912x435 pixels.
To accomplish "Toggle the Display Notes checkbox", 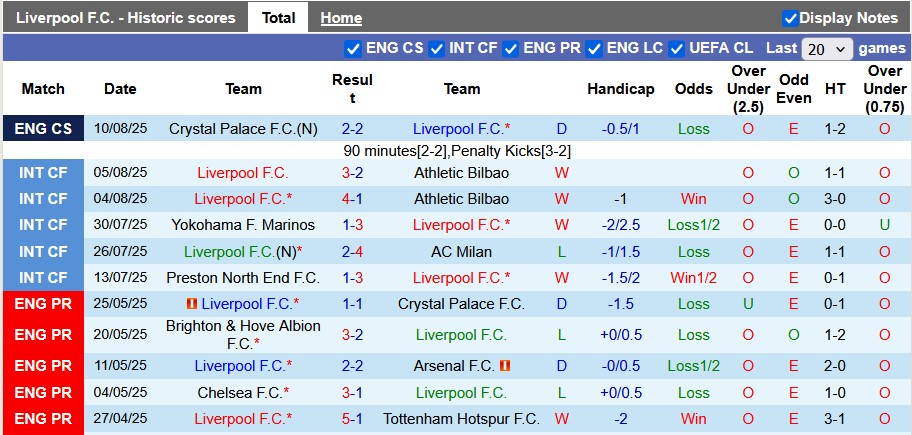I will click(790, 18).
